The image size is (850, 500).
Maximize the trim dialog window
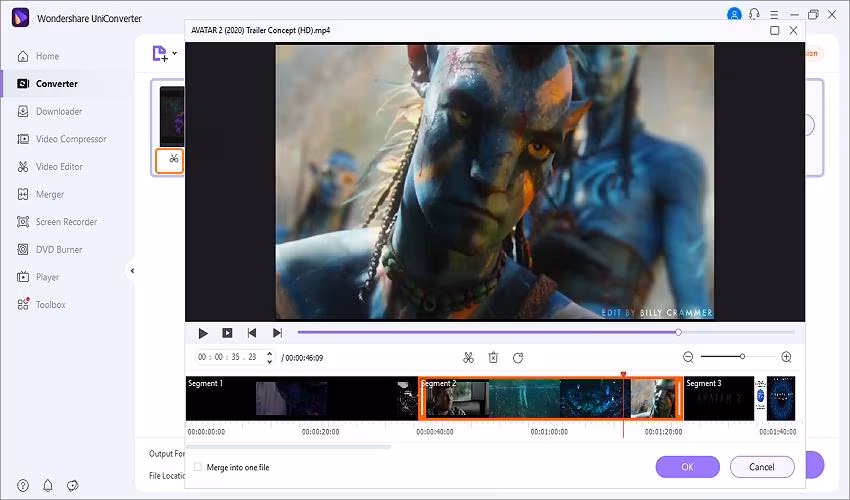click(x=775, y=30)
